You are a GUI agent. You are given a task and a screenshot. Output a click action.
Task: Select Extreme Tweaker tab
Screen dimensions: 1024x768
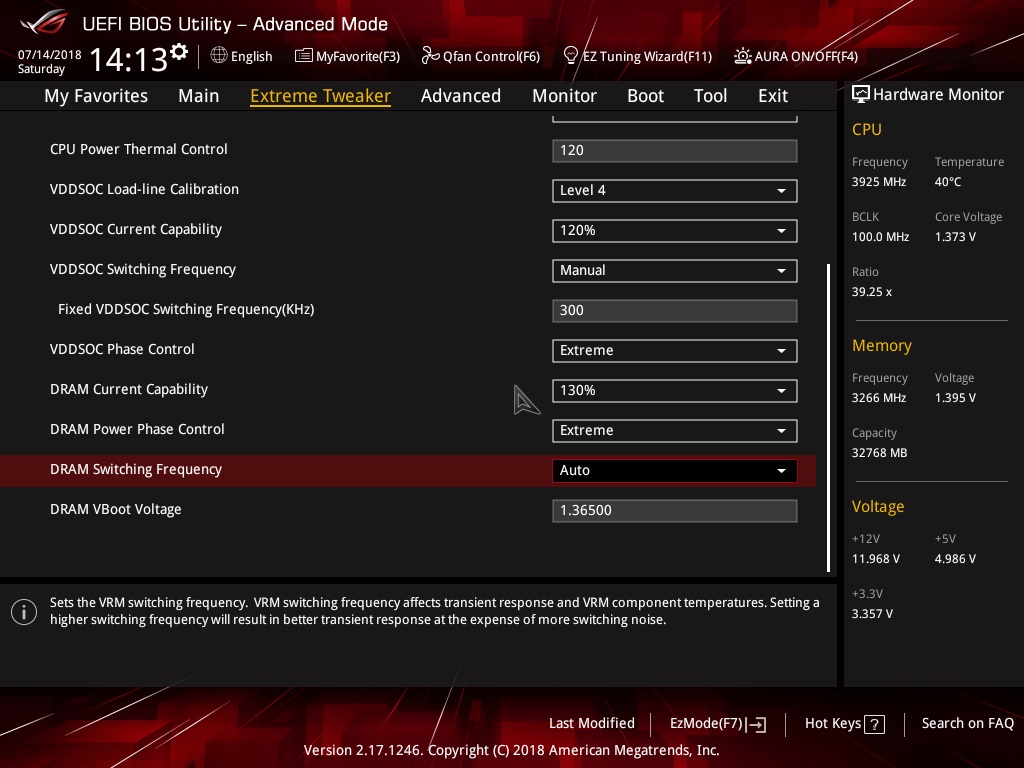coord(321,96)
